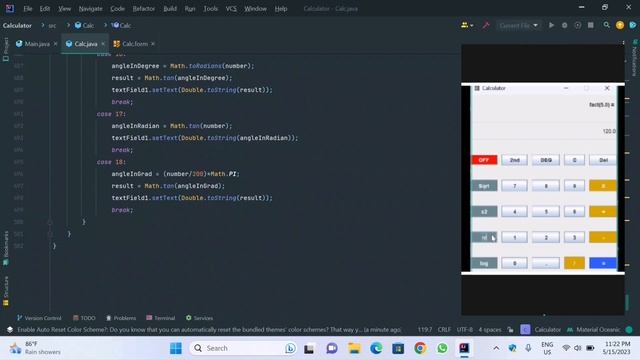Open the Problems tool window tab

point(121,318)
